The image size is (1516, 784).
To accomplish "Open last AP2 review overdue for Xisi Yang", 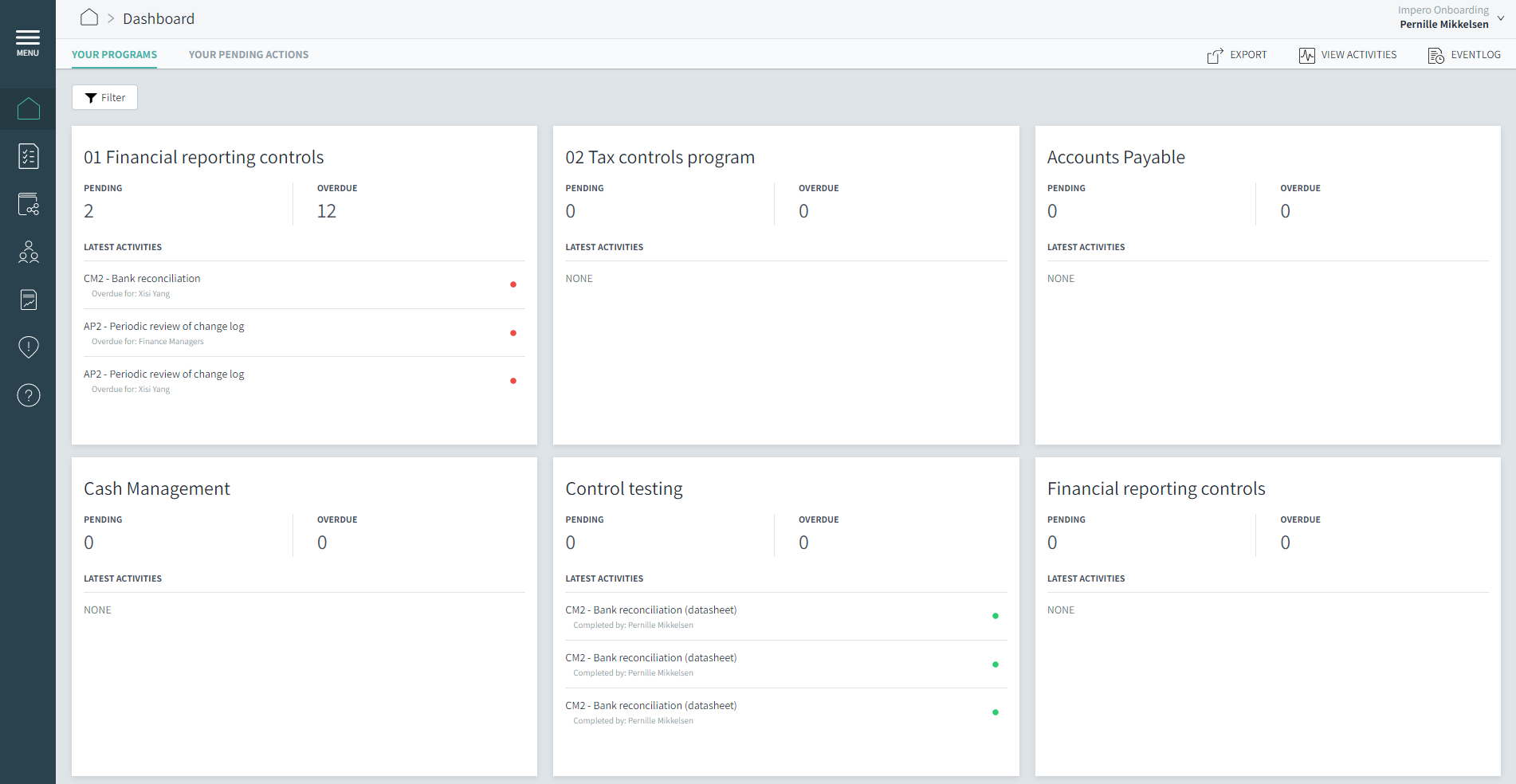I will click(x=304, y=381).
